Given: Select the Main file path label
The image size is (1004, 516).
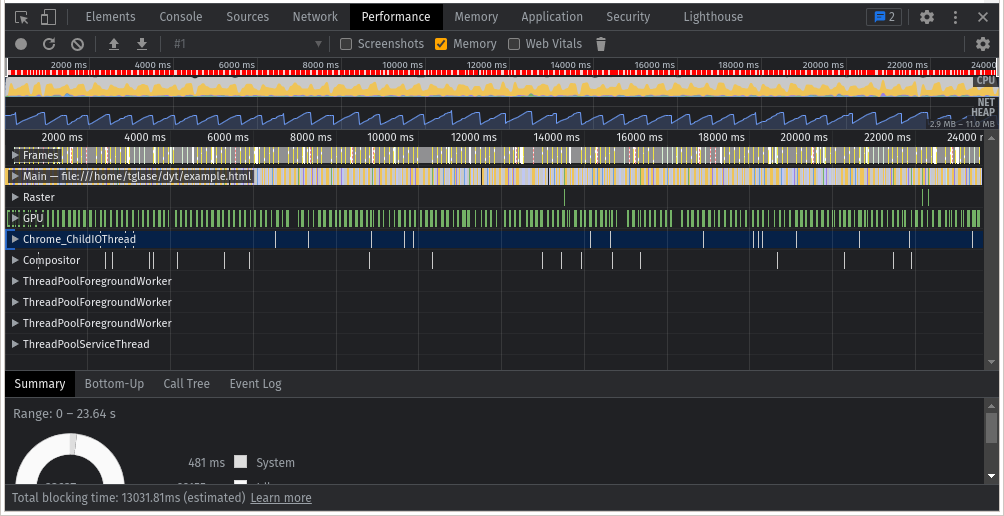Looking at the screenshot, I should pyautogui.click(x=138, y=176).
